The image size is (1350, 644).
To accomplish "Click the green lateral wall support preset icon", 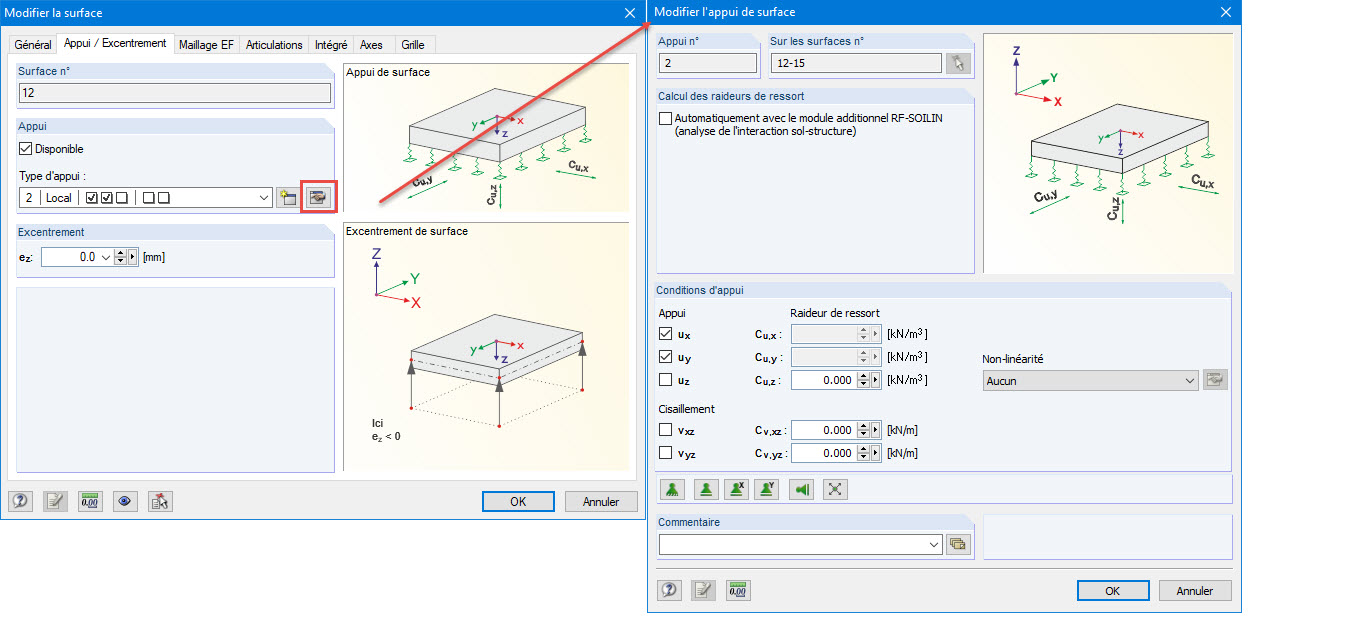I will pos(802,489).
